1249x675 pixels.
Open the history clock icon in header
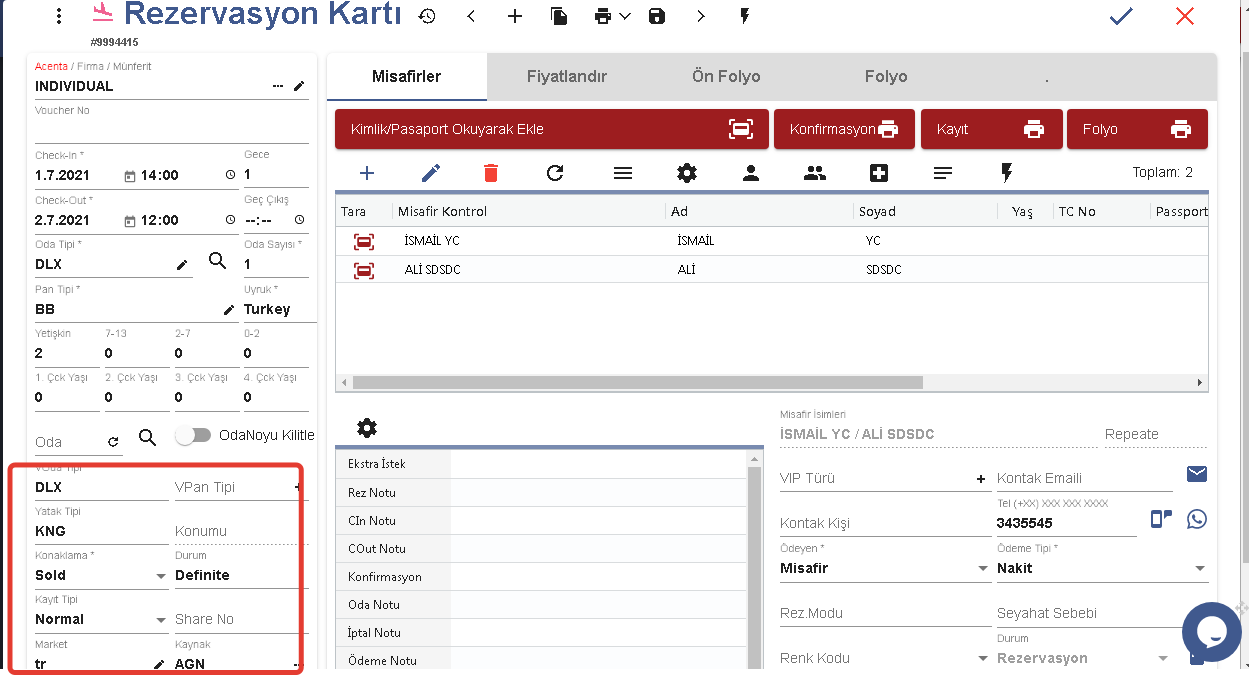tap(427, 16)
